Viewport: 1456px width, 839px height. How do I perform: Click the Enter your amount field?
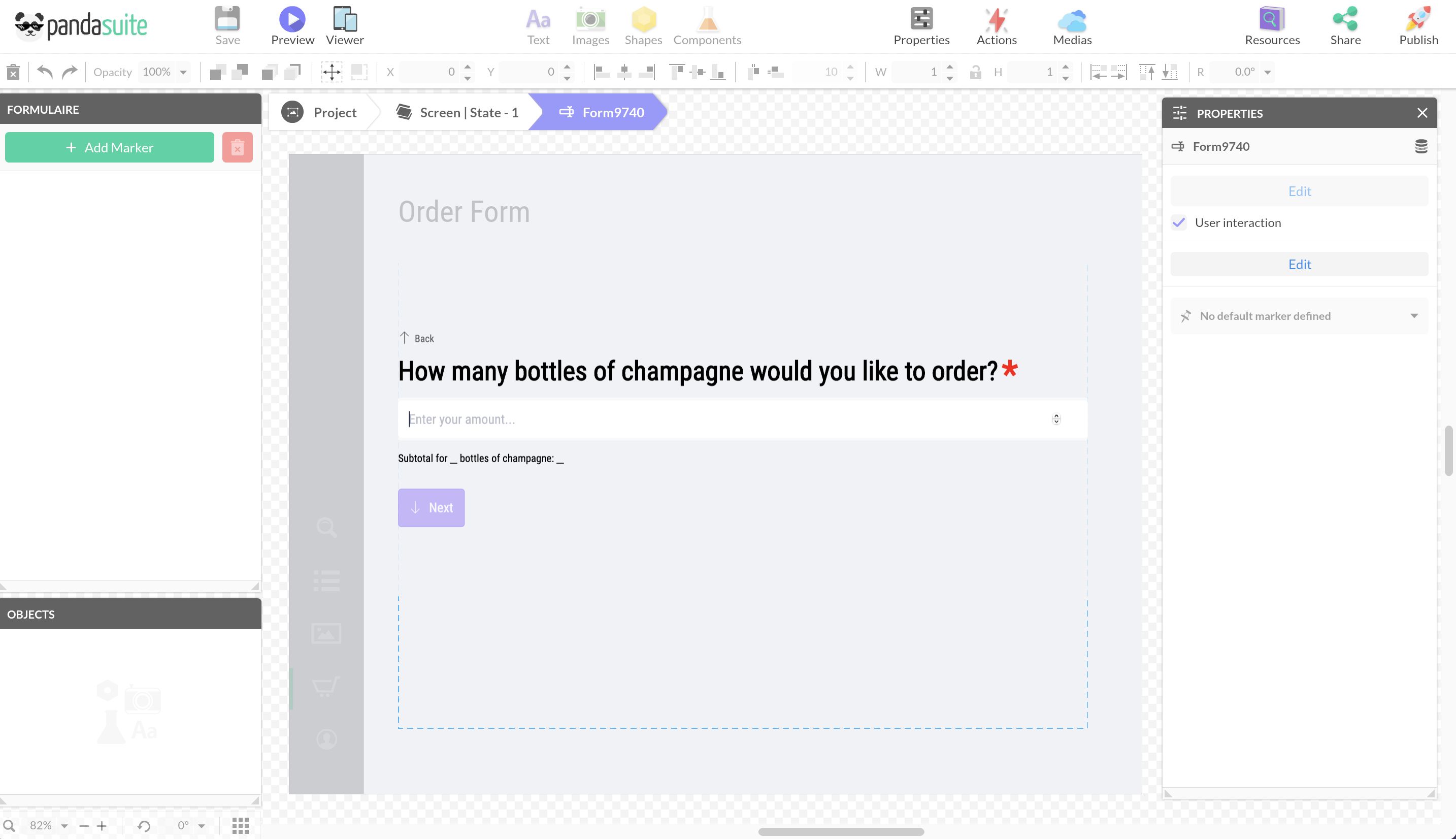coord(725,419)
